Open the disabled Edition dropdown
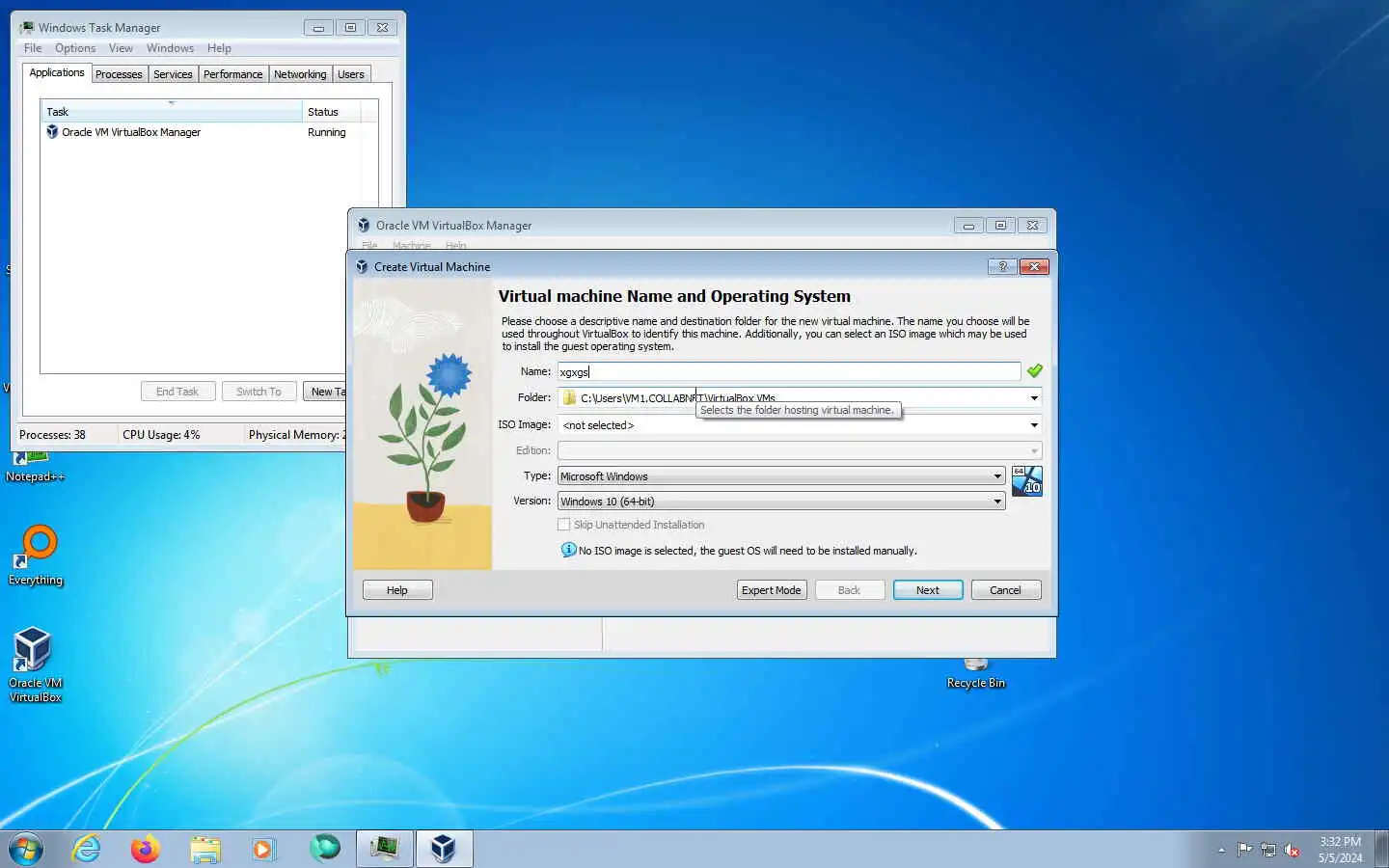Image resolution: width=1389 pixels, height=868 pixels. (x=800, y=450)
